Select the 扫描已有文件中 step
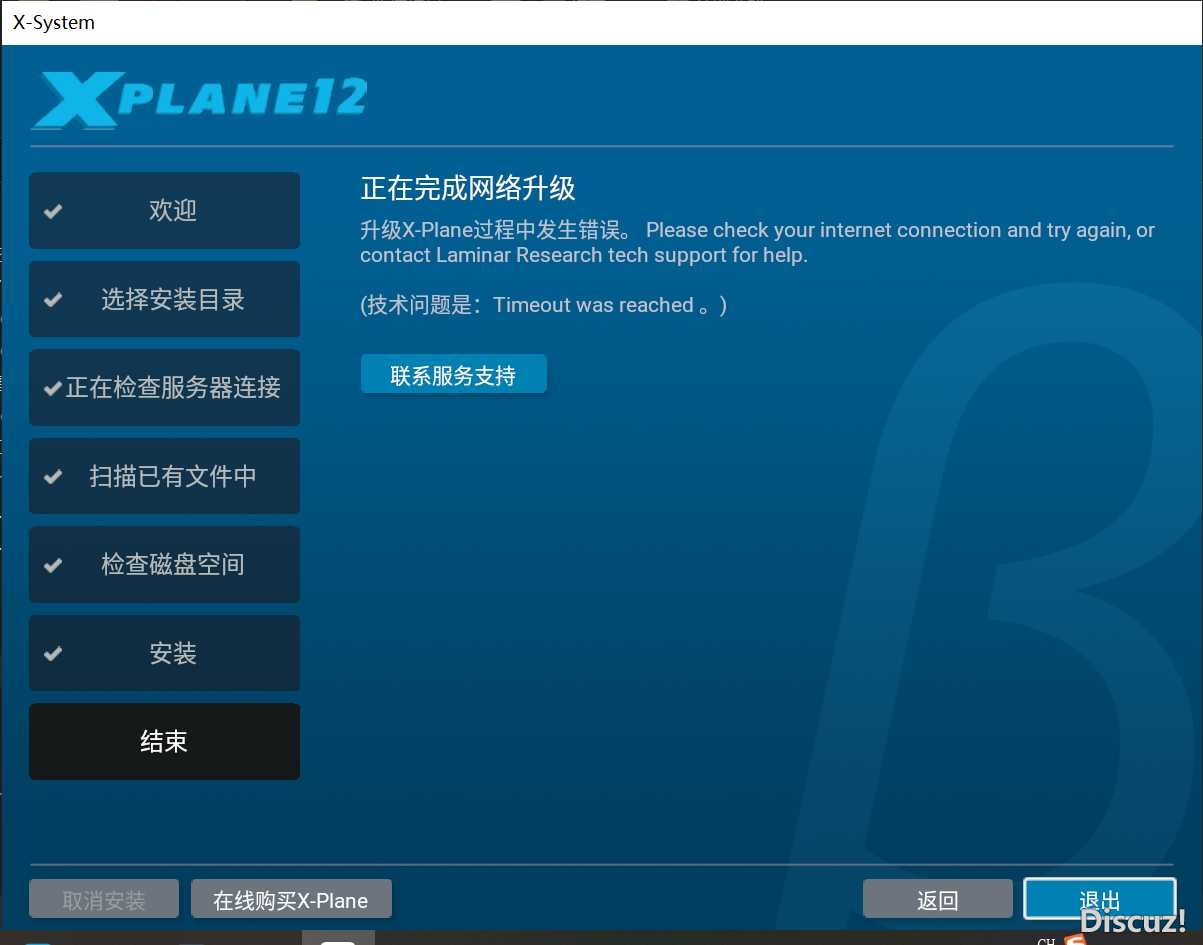The width and height of the screenshot is (1203, 945). coord(164,476)
